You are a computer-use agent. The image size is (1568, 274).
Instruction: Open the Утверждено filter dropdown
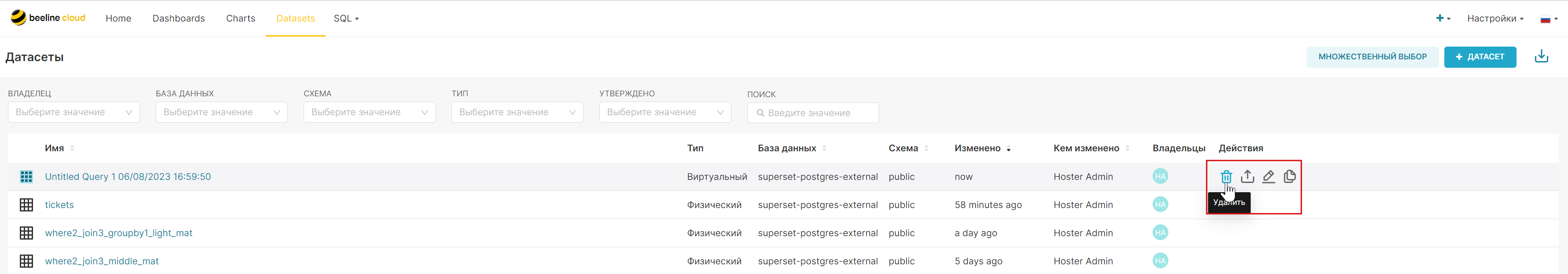(x=665, y=112)
